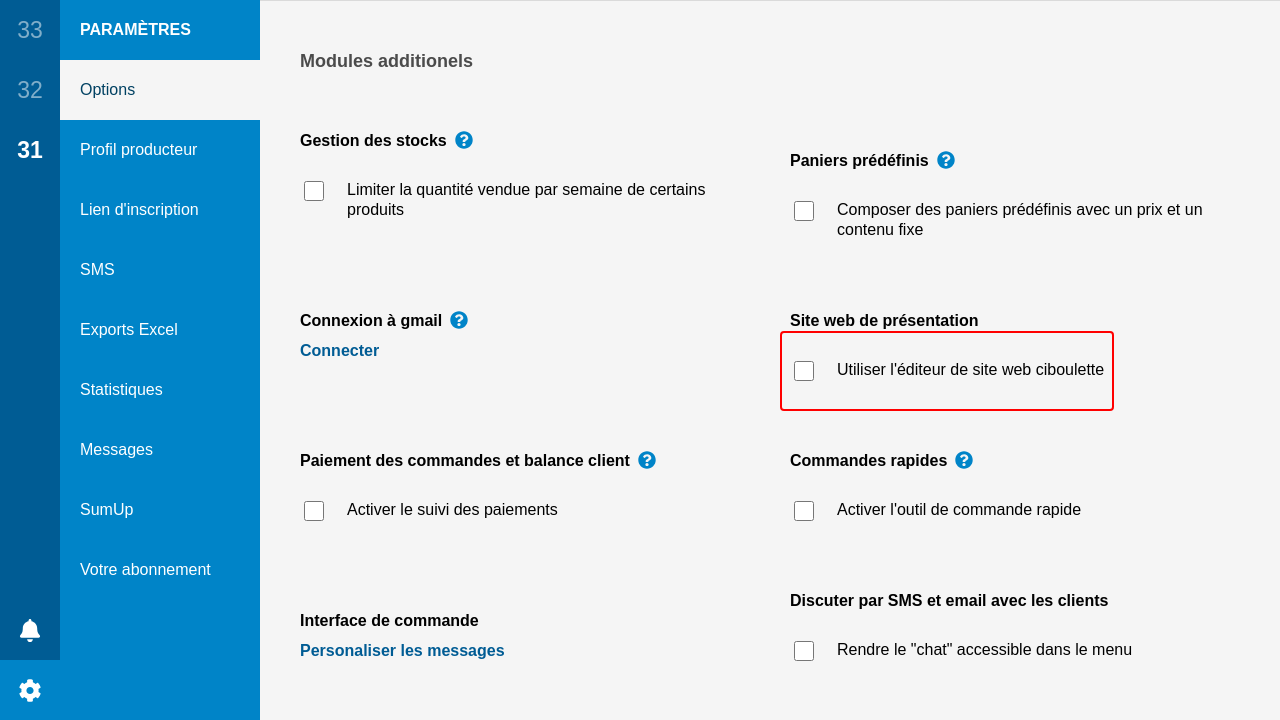Click the Connecter gmail link
1280x720 pixels.
[339, 351]
